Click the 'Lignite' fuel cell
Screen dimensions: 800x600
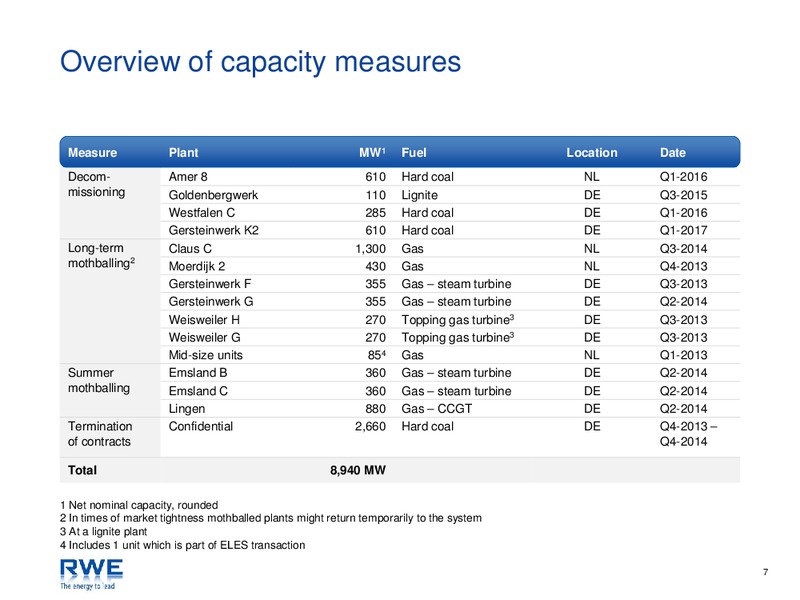click(419, 195)
